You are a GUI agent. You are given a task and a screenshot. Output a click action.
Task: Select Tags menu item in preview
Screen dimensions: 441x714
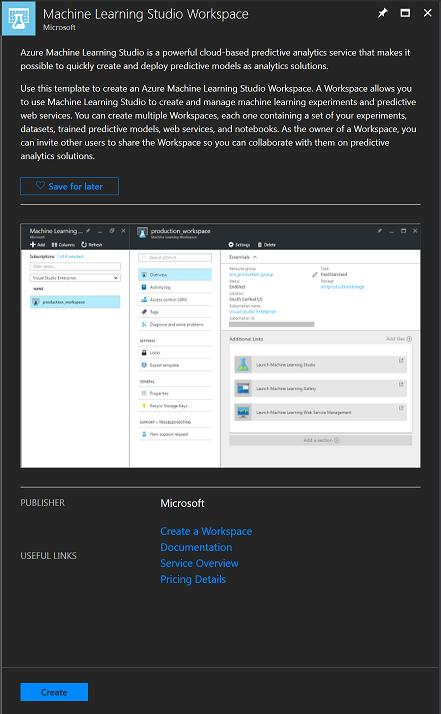175,312
